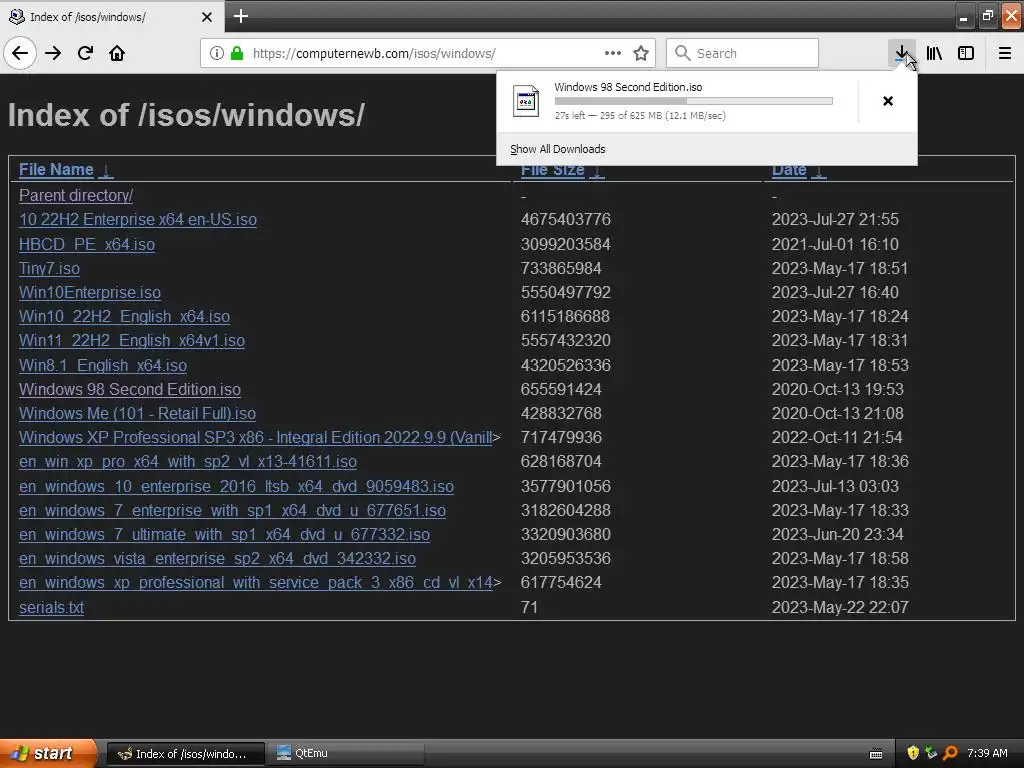Download 10 22H2 Enterprise x64 en-US.iso
1024x768 pixels.
click(x=138, y=219)
